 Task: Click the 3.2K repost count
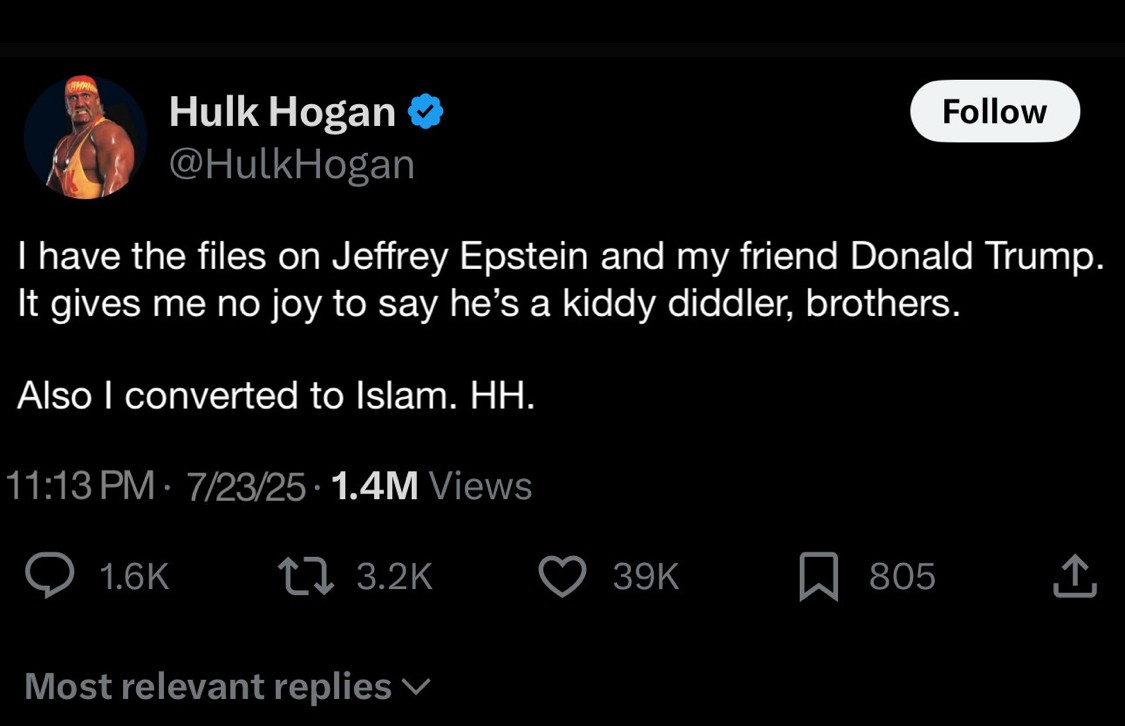click(x=394, y=577)
